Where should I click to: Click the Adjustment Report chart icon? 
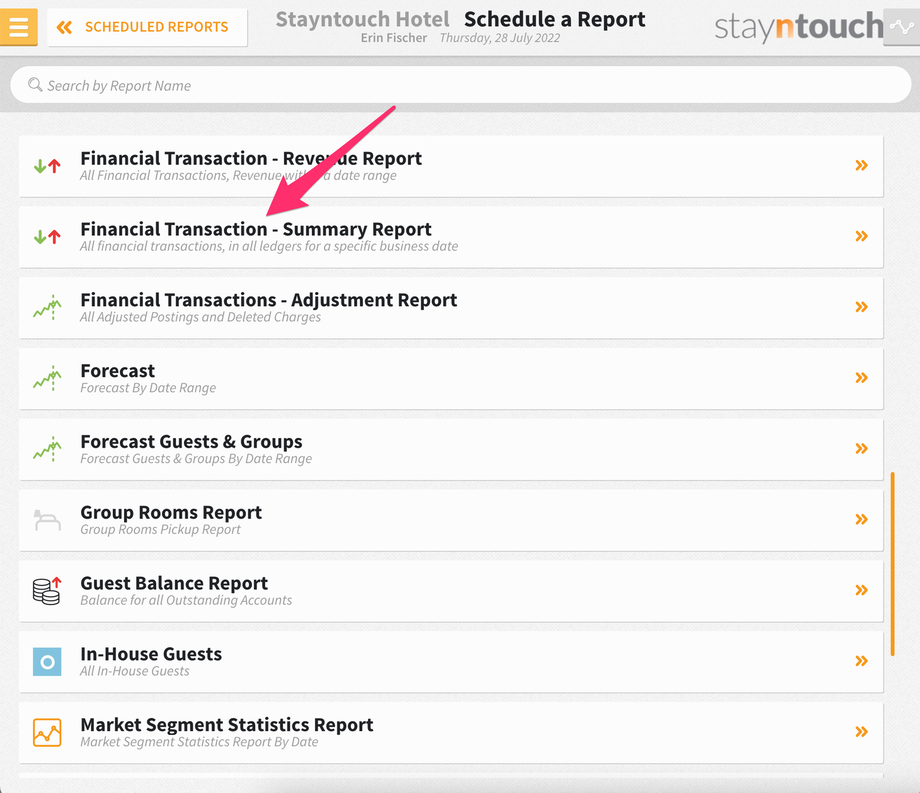[47, 307]
